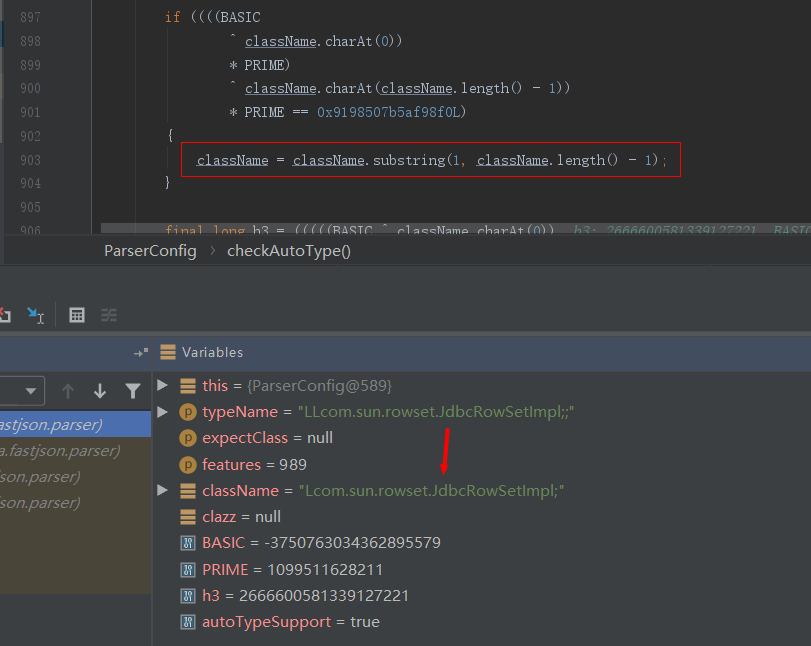Click the typeName value "LLcom.sun.rowset.JdbcRowSetImpl;;"
Viewport: 811px width, 646px height.
point(435,412)
